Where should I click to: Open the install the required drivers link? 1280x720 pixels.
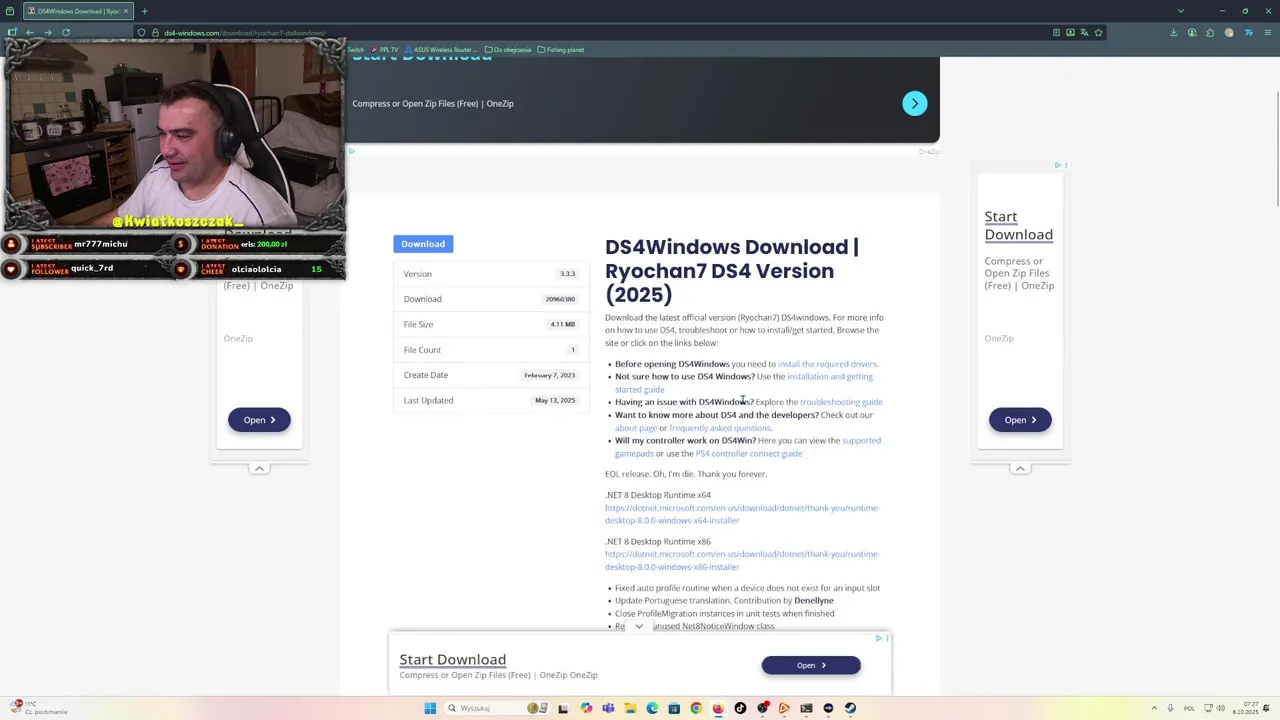827,364
